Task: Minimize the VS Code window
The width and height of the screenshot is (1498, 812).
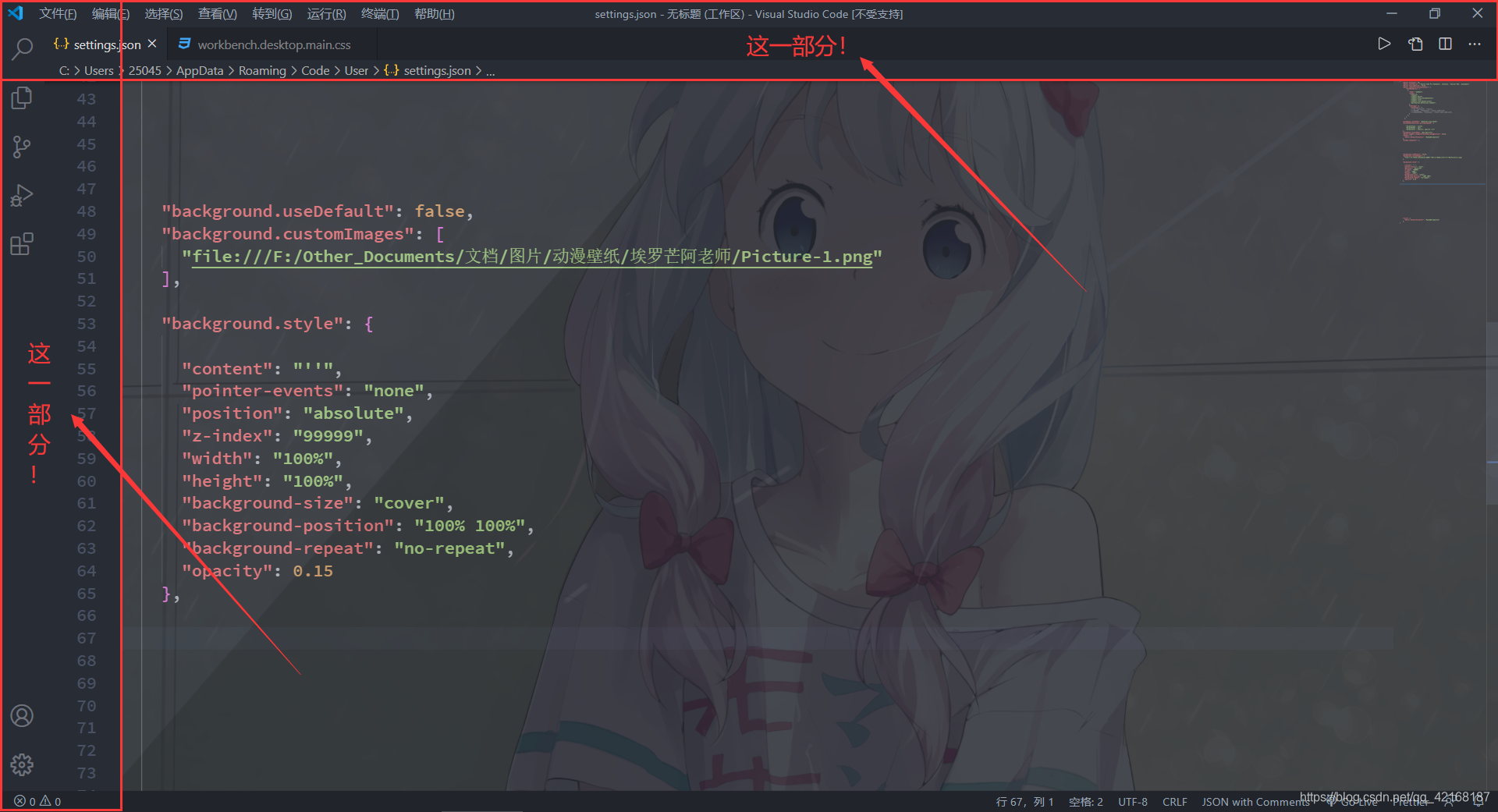Action: tap(1392, 13)
